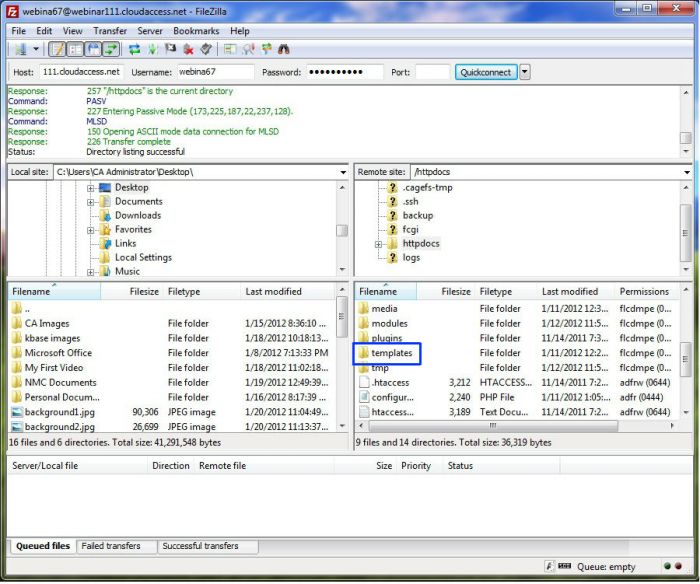Open the Edit menu
This screenshot has height=584, width=700.
(44, 31)
